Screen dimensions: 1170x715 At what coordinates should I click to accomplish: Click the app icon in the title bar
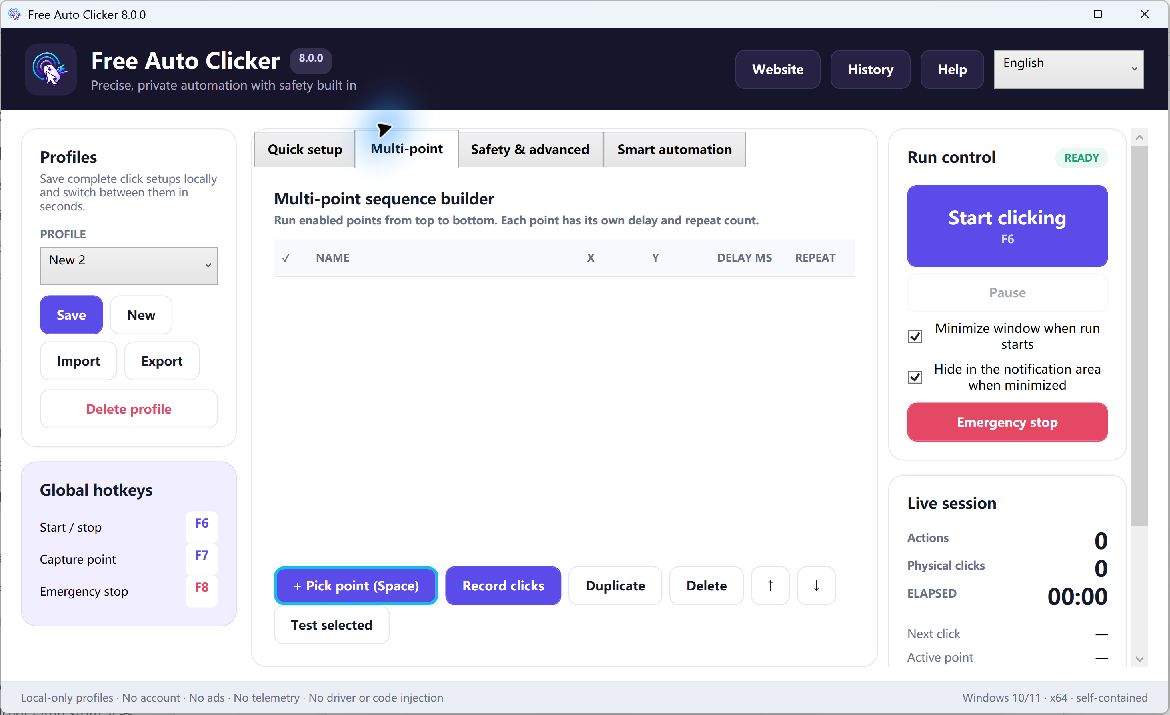click(x=14, y=14)
